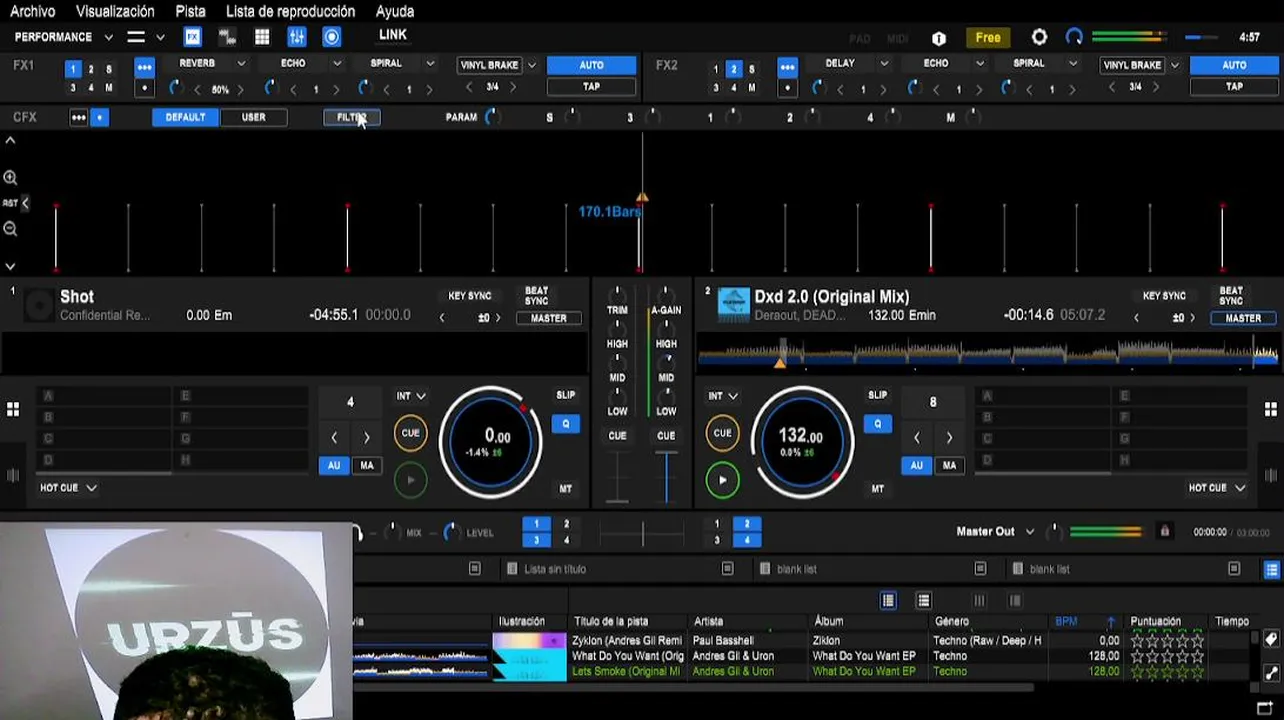The height and width of the screenshot is (720, 1284).
Task: Adjust the CFX PARAM knob
Action: [x=491, y=117]
